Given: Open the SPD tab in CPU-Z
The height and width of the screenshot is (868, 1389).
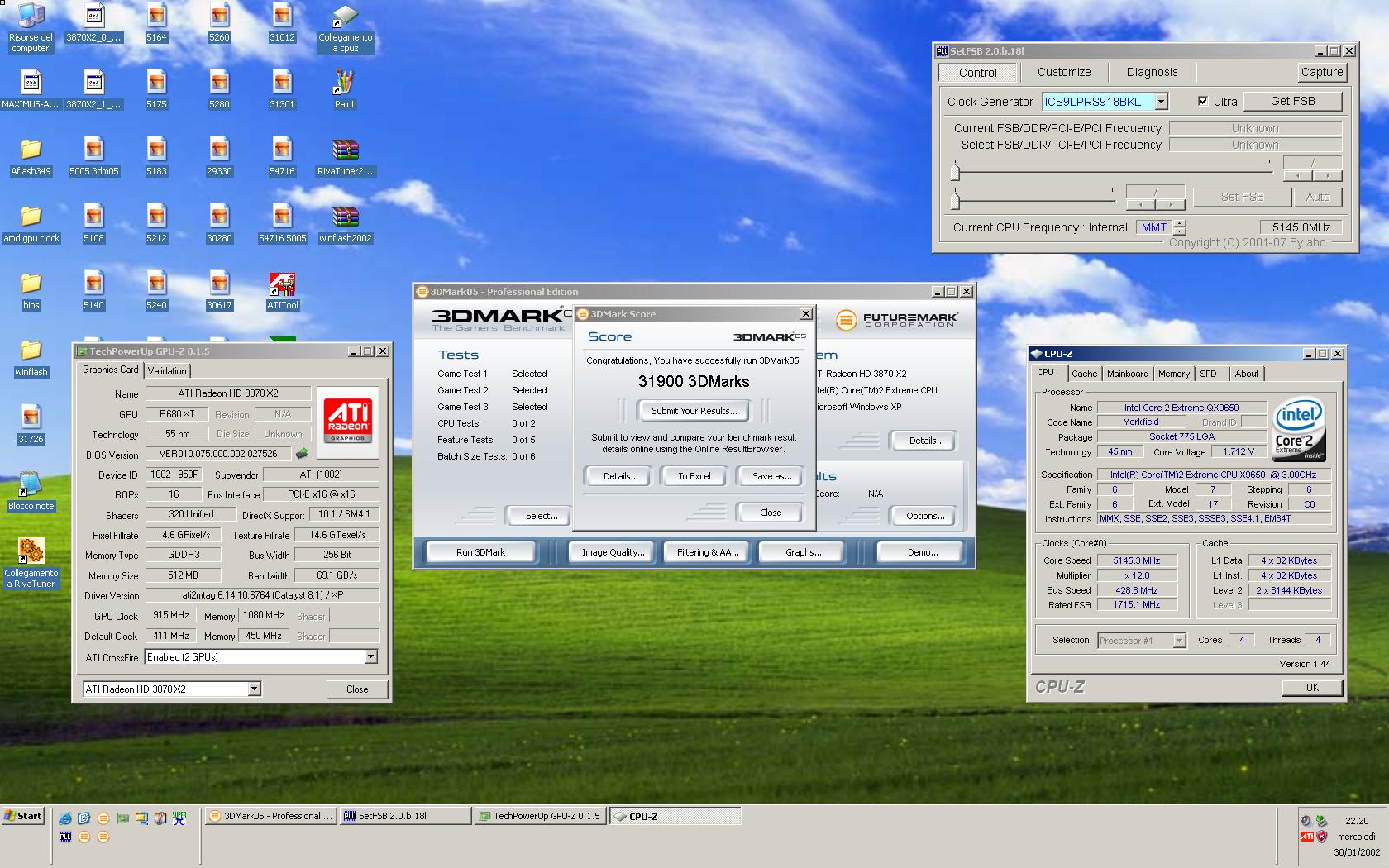Looking at the screenshot, I should [1208, 374].
